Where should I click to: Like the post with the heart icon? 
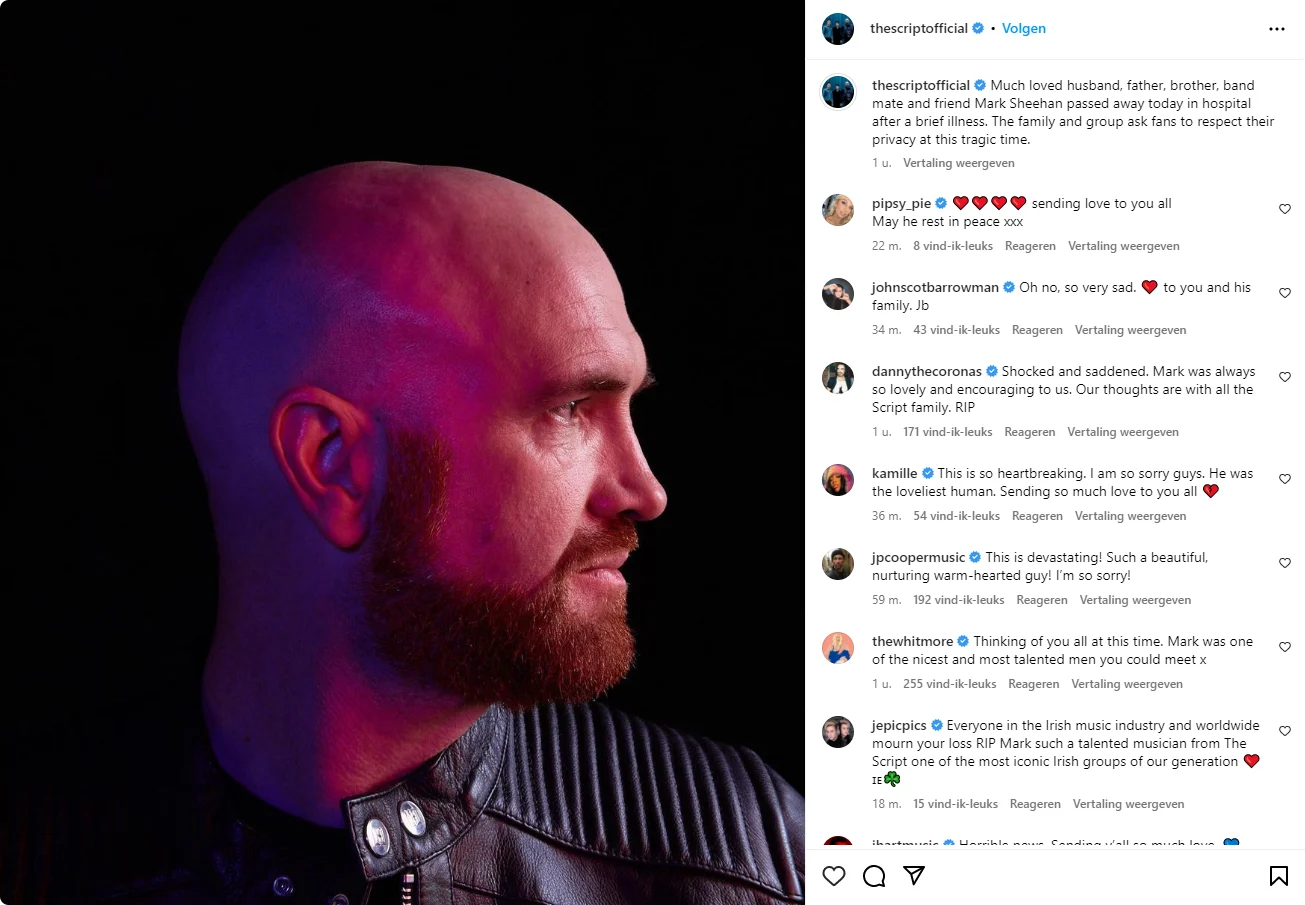(834, 876)
